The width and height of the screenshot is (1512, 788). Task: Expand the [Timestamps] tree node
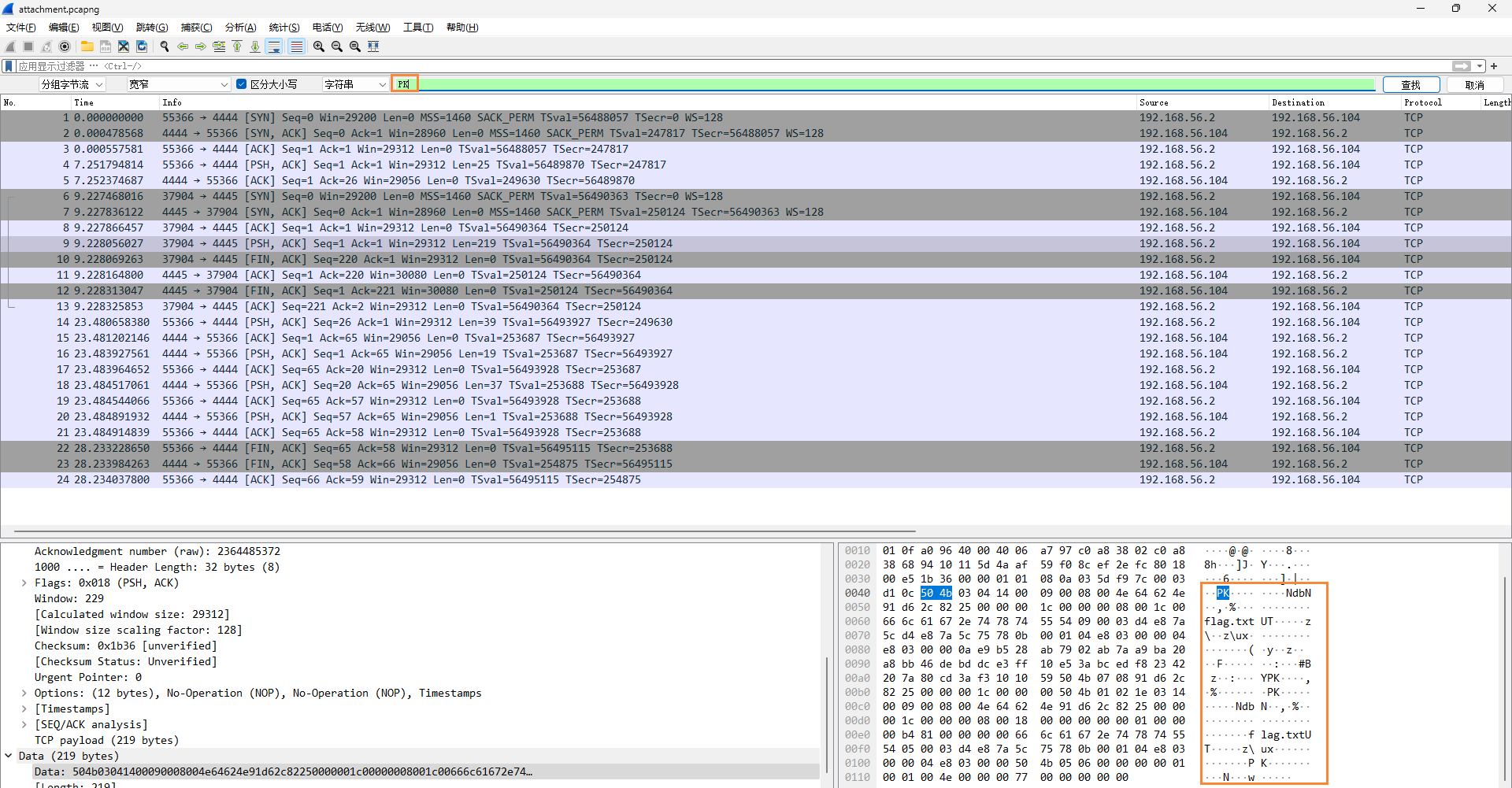click(24, 709)
